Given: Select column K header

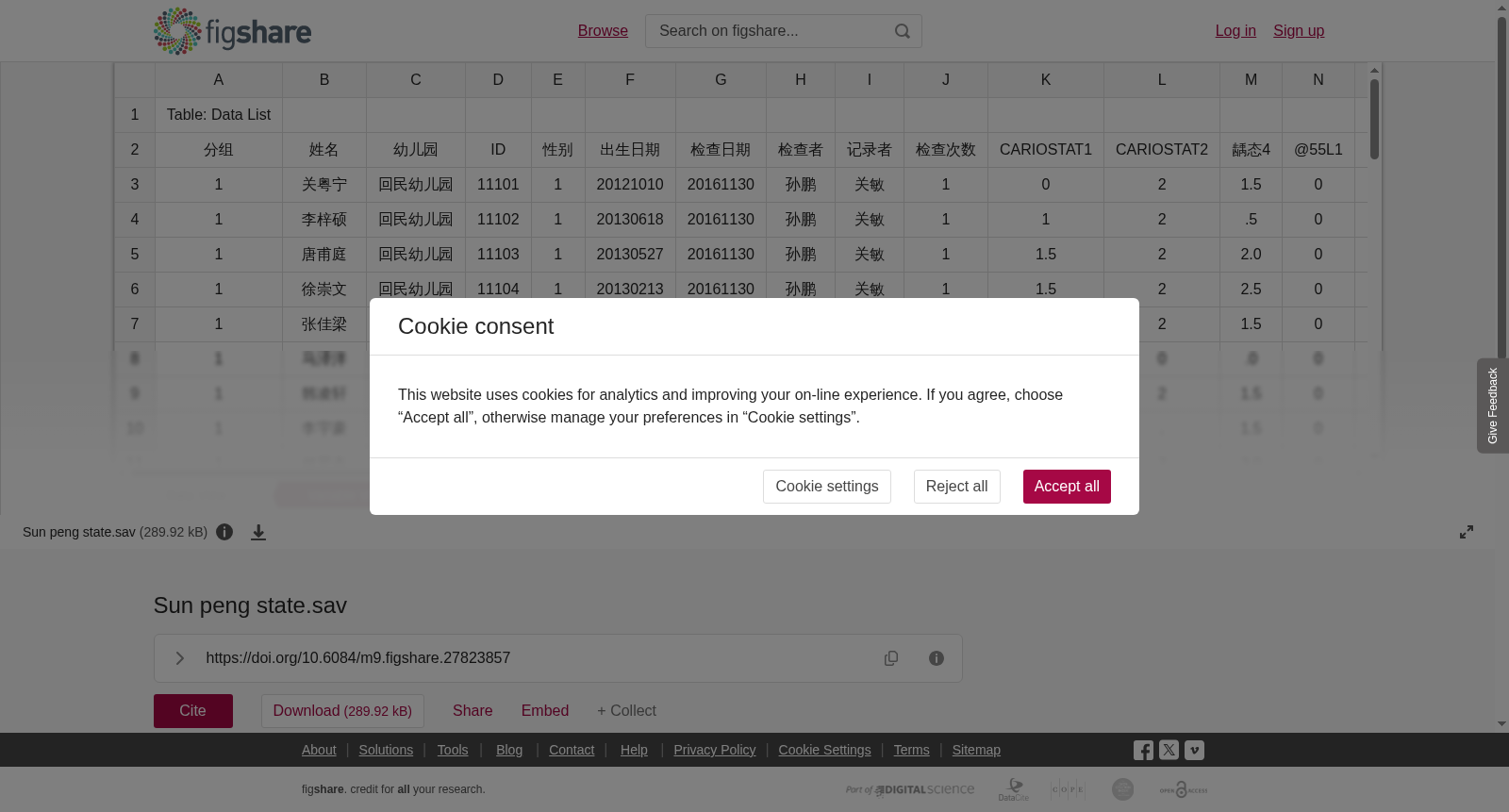Looking at the screenshot, I should click(x=1046, y=80).
